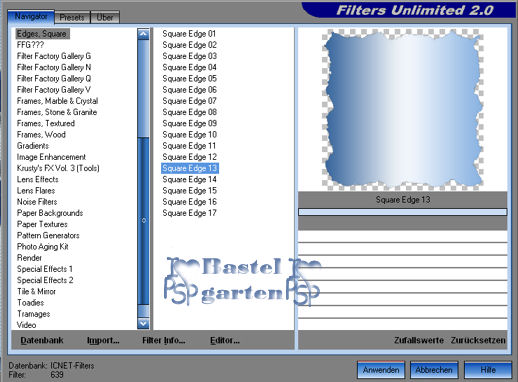
Task: Open Hilfe help button
Action: tap(488, 370)
